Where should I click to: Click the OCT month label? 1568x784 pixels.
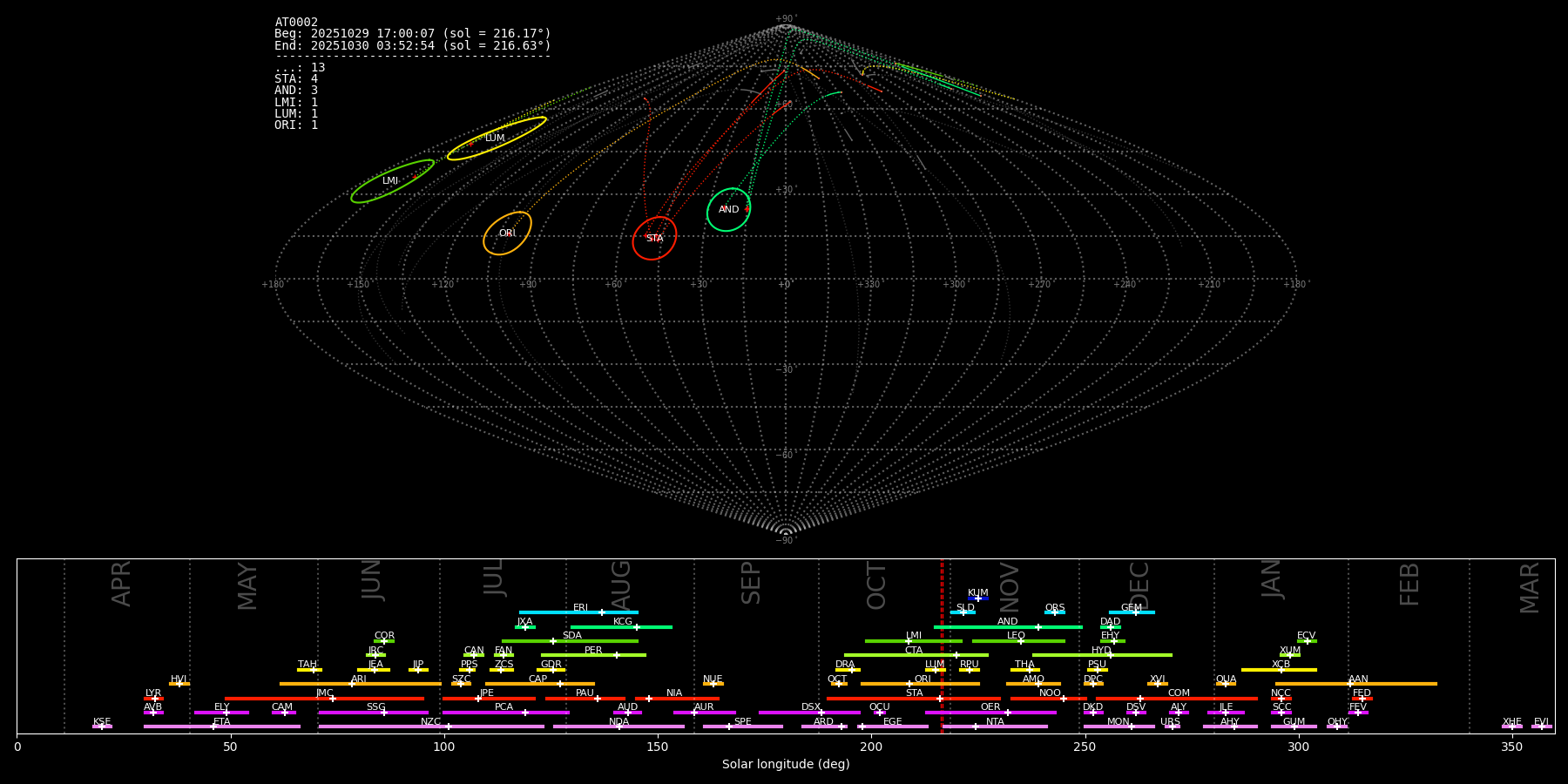pyautogui.click(x=876, y=585)
